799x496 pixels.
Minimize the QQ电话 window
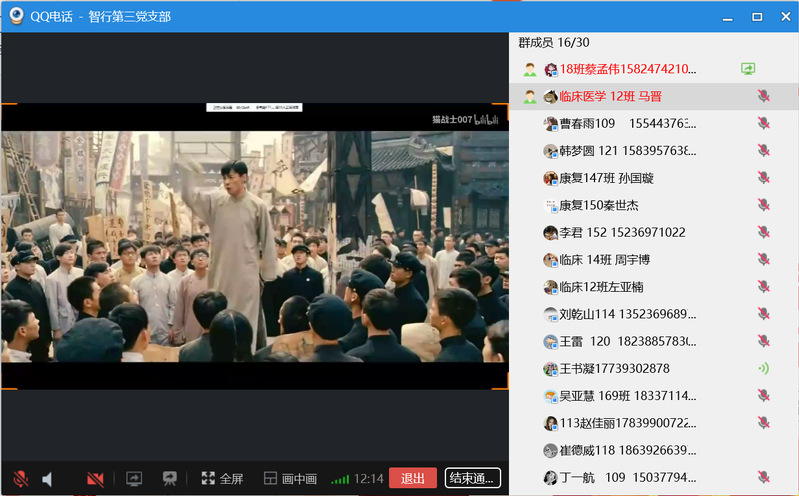point(728,17)
